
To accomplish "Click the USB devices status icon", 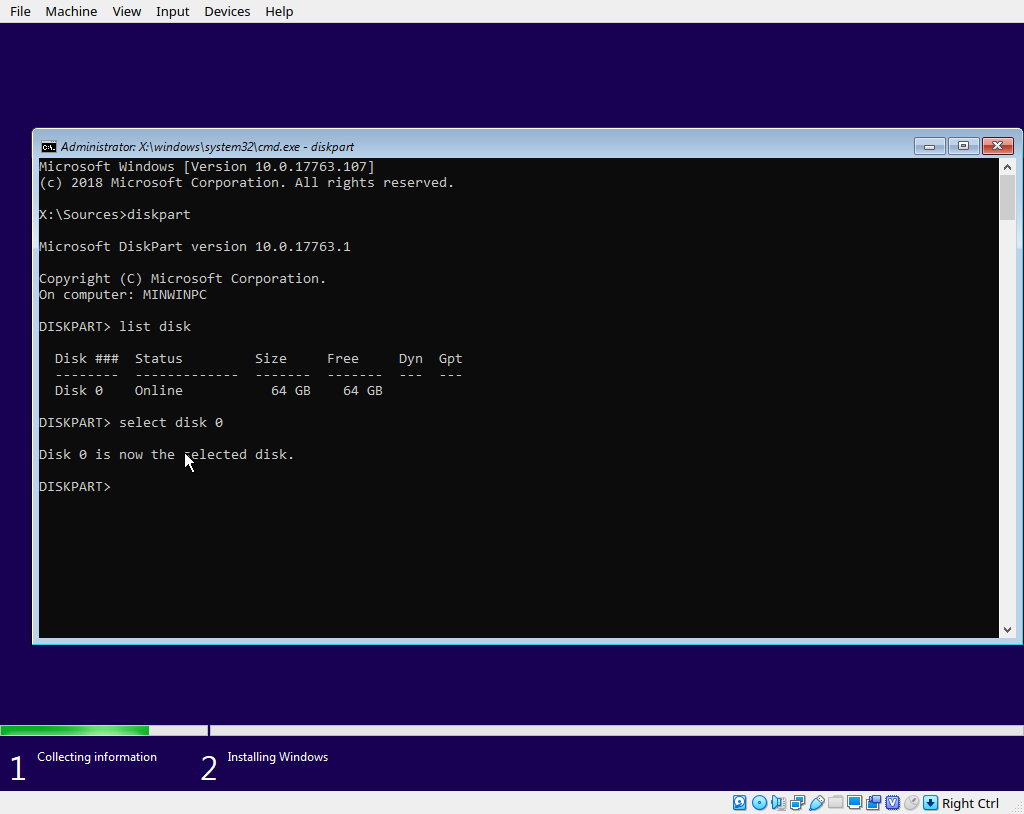I will pyautogui.click(x=816, y=803).
